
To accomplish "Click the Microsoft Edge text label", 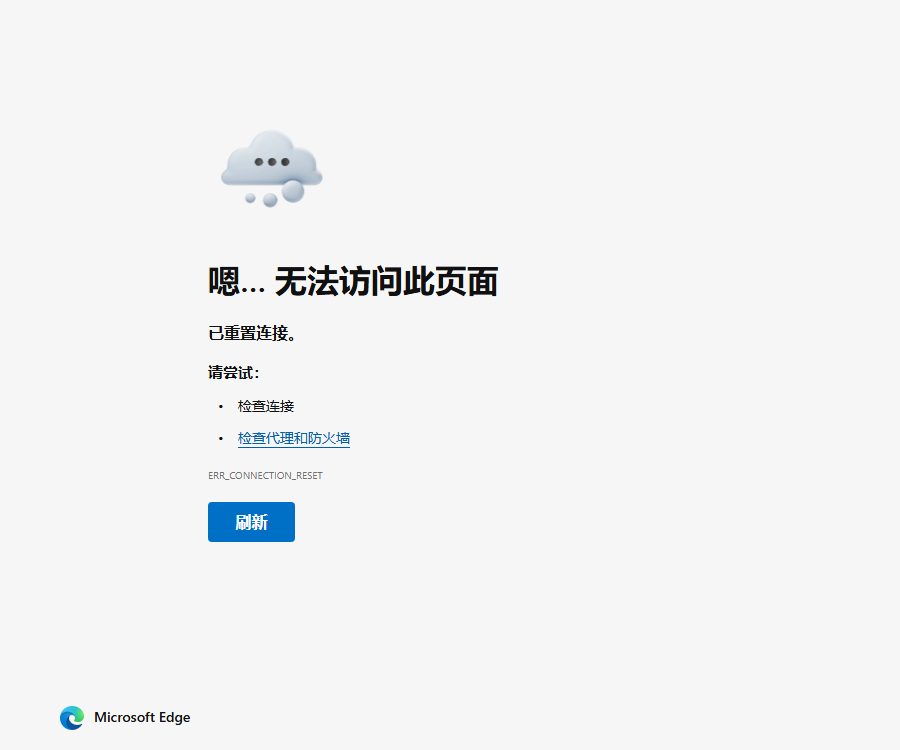I will tap(142, 717).
